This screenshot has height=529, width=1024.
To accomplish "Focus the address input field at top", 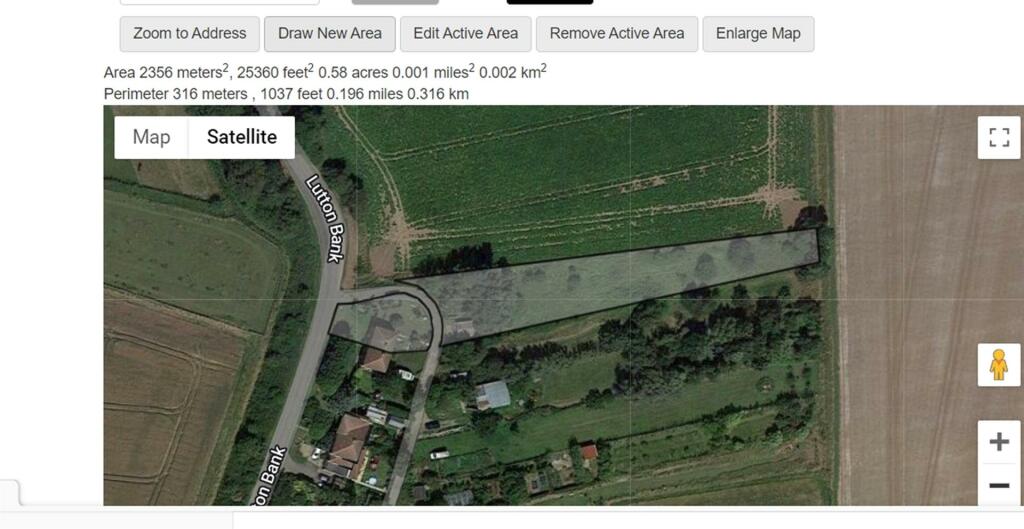I will point(219,2).
